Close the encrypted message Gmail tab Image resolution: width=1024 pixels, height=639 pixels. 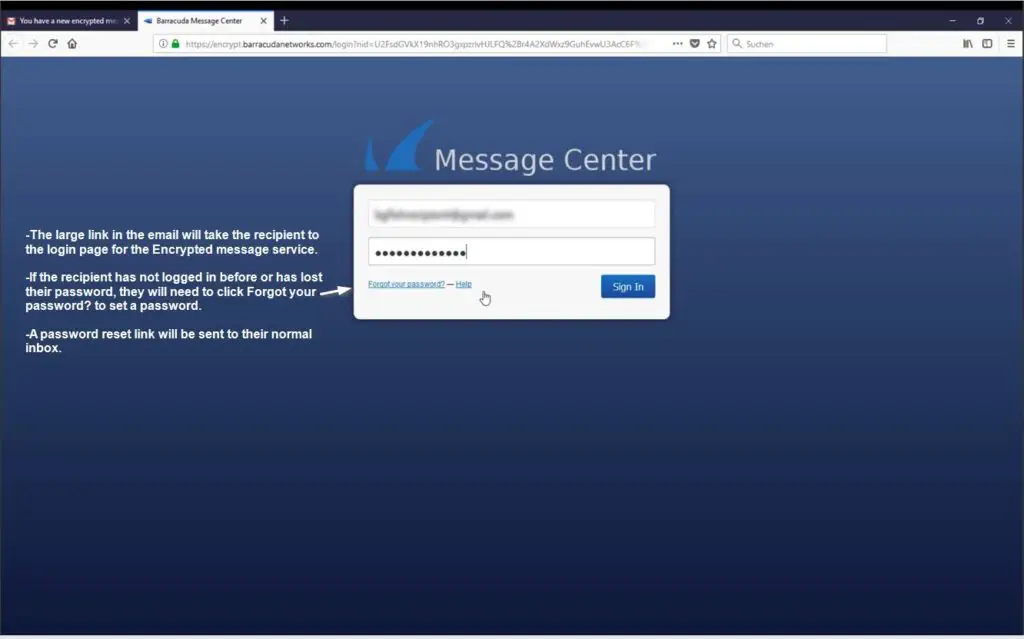click(x=127, y=21)
